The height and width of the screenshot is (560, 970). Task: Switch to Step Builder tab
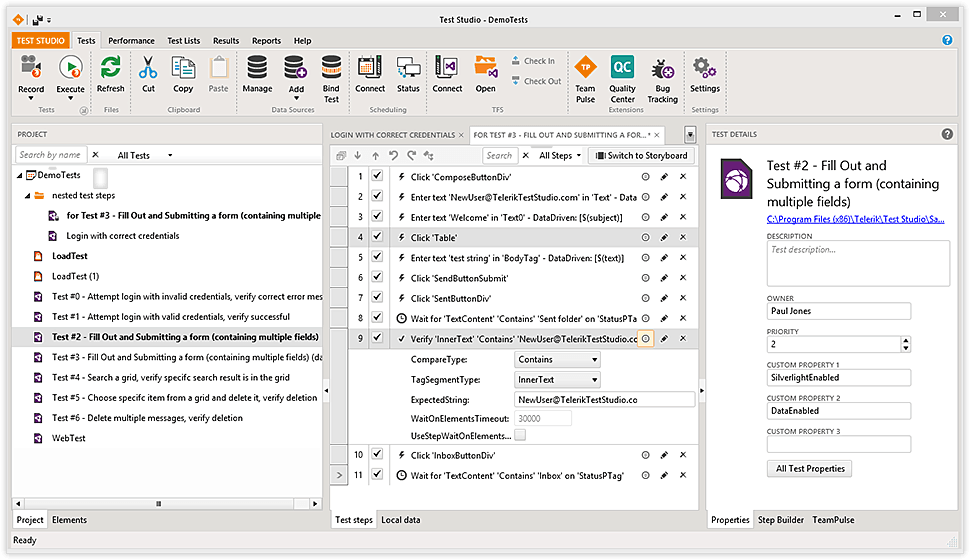(781, 520)
